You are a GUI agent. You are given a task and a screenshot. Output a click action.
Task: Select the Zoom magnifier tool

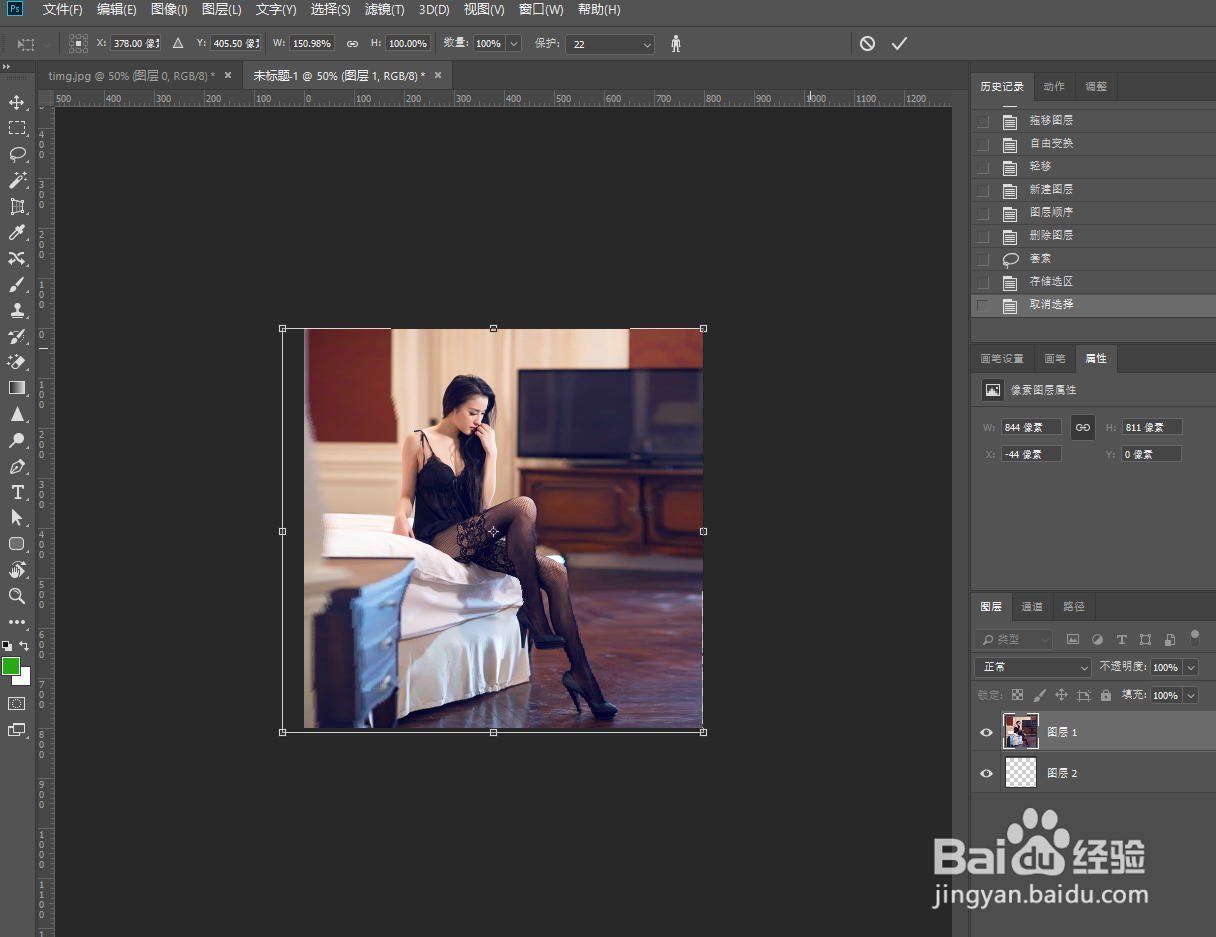[17, 596]
